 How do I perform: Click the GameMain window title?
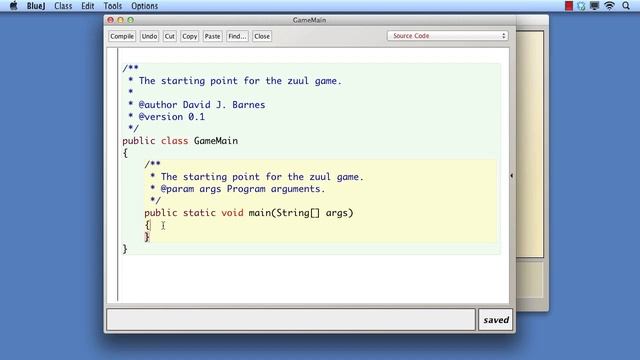(309, 20)
